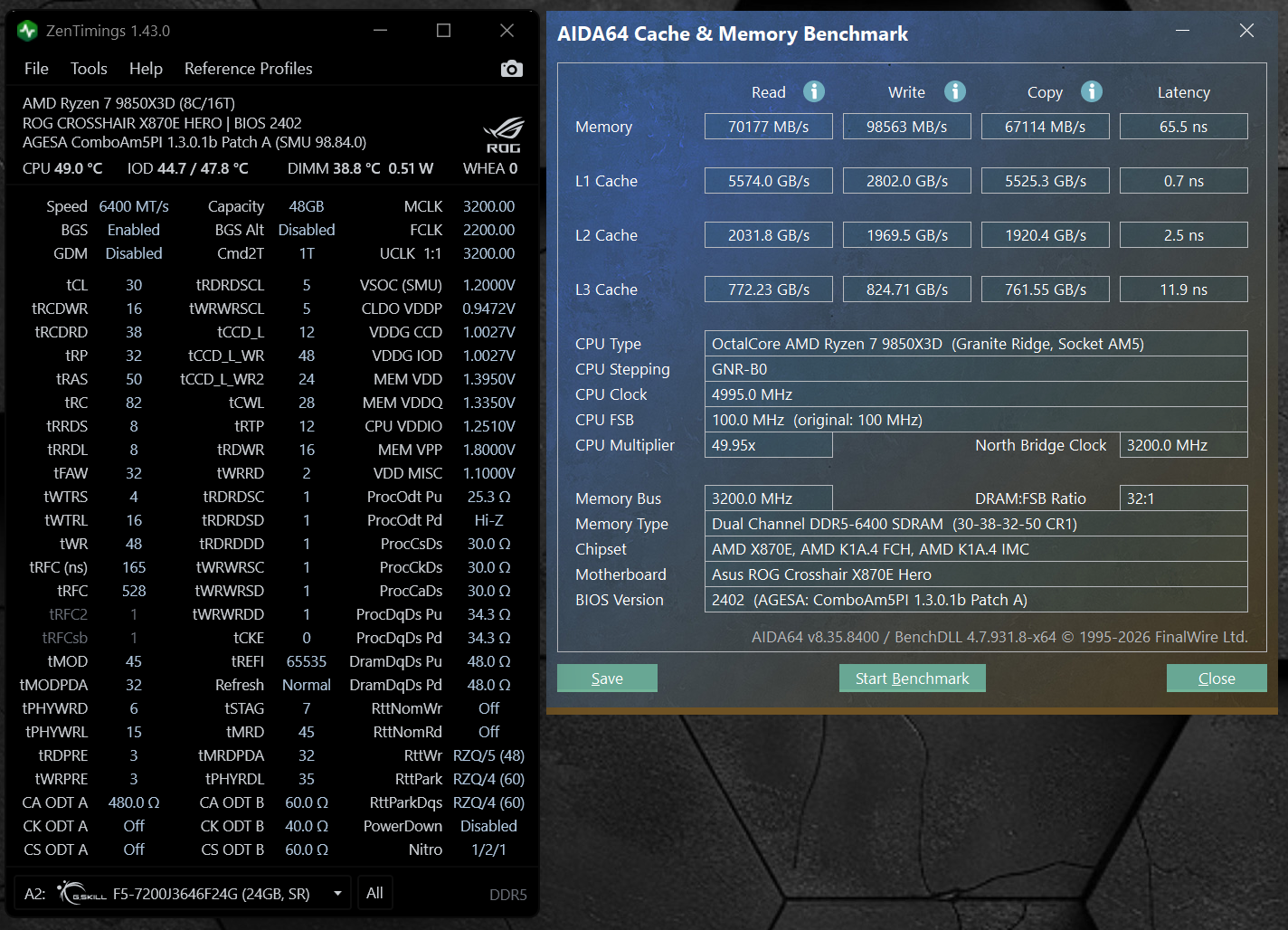Viewport: 1288px width, 930px height.
Task: Click the Memory Copy value 67114 MB/s
Action: click(1046, 127)
